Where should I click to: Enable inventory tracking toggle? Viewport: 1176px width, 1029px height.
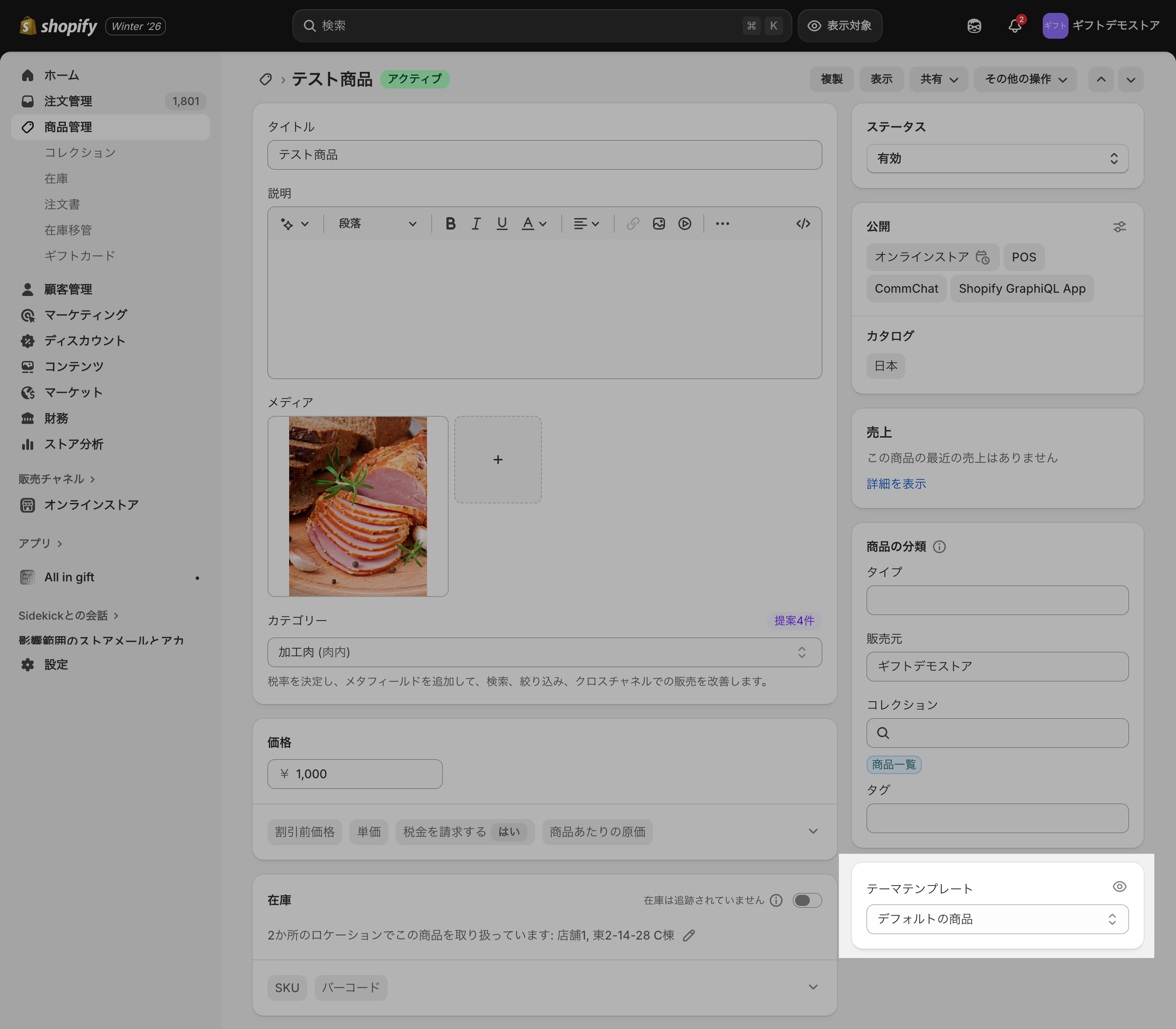click(807, 900)
